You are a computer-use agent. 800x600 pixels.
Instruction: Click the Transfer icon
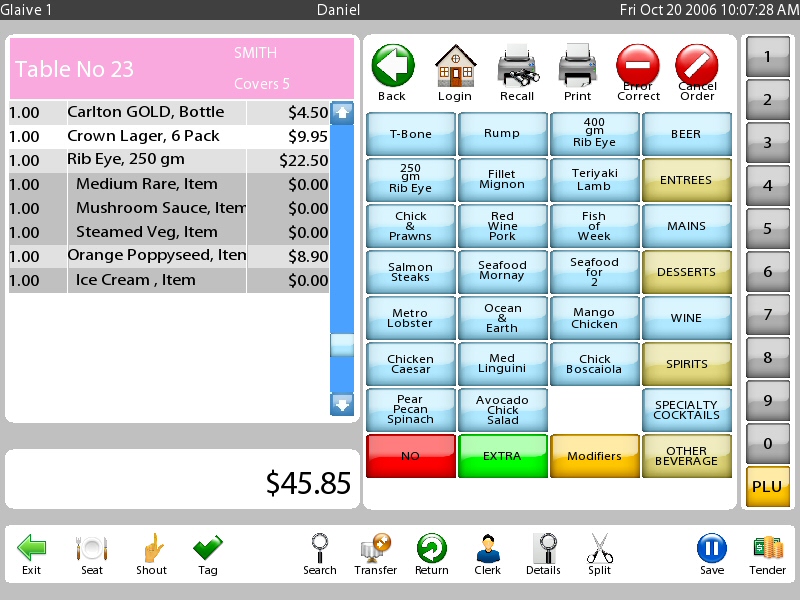[376, 548]
